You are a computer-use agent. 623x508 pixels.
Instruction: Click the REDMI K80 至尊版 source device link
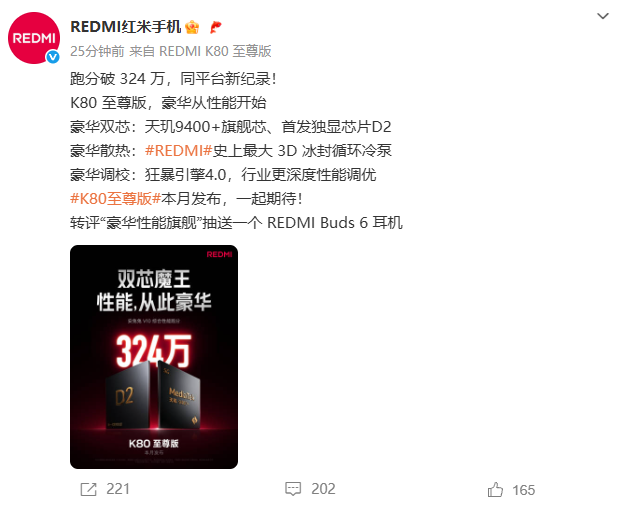pos(215,51)
